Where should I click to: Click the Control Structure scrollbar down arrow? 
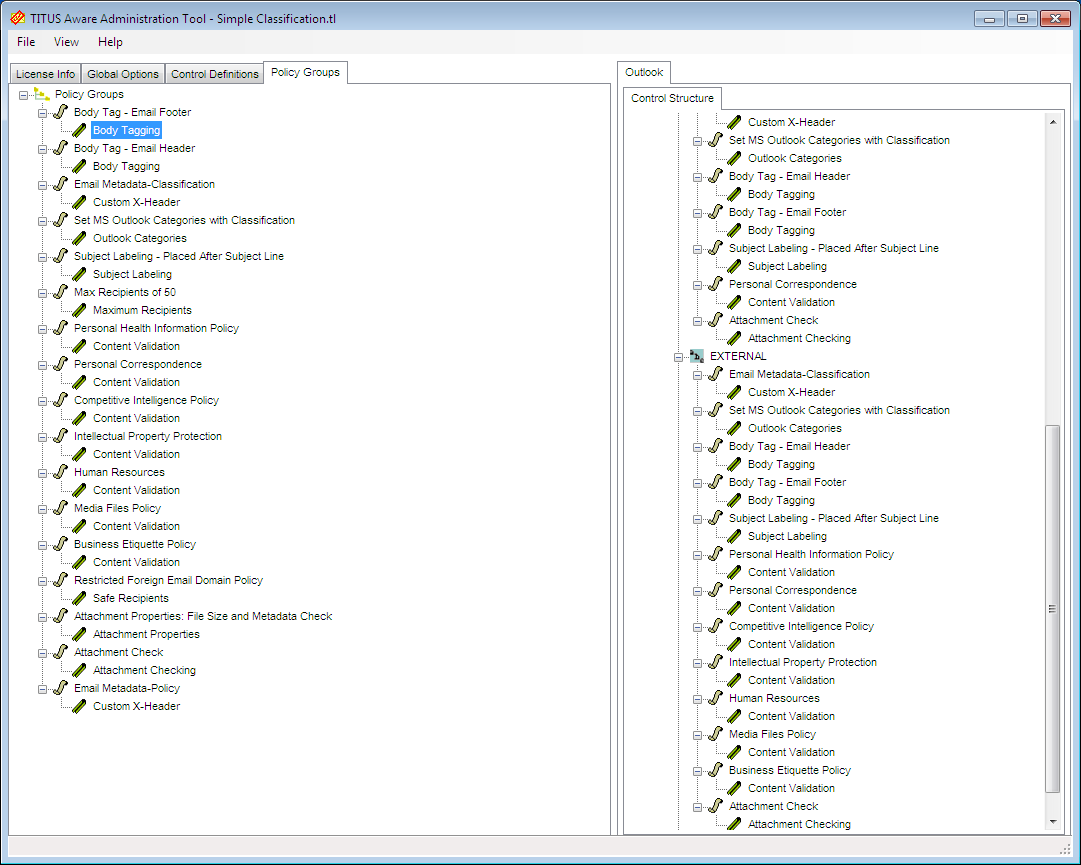click(1053, 822)
